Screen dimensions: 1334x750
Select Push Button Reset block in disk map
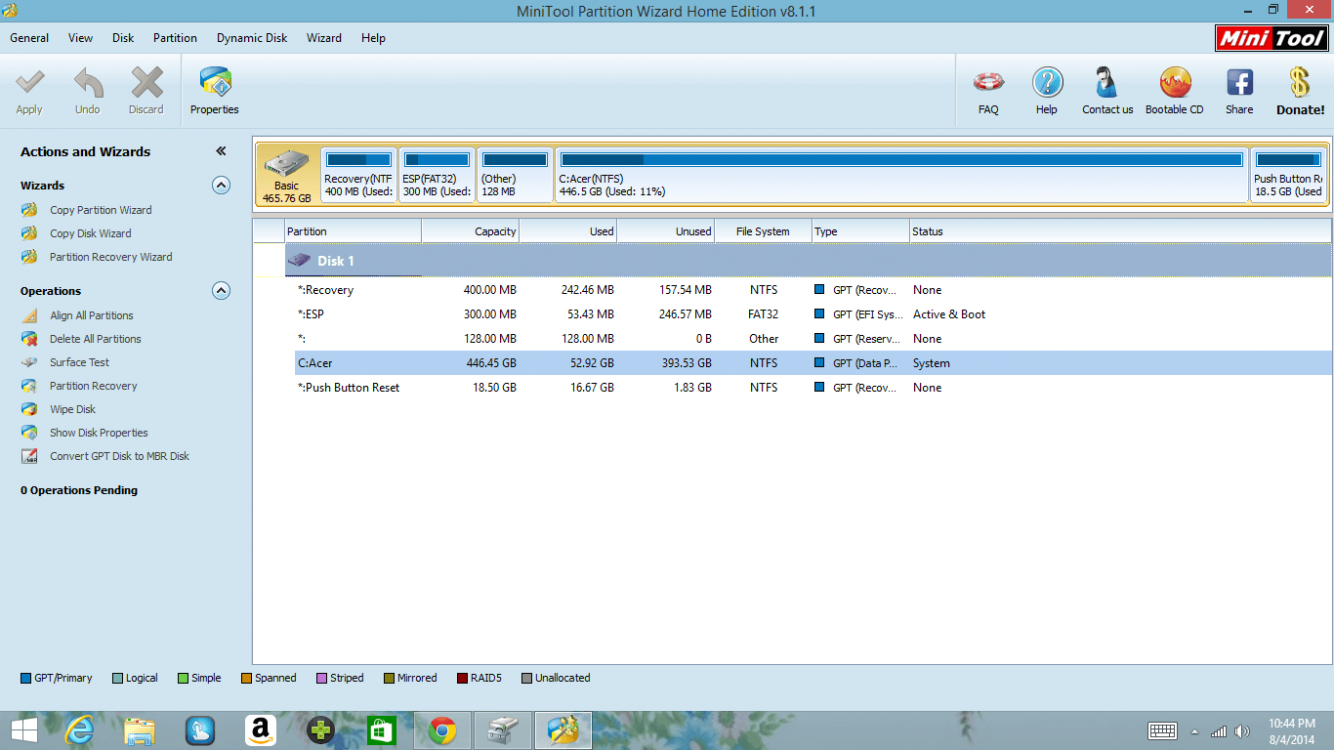click(x=1288, y=175)
